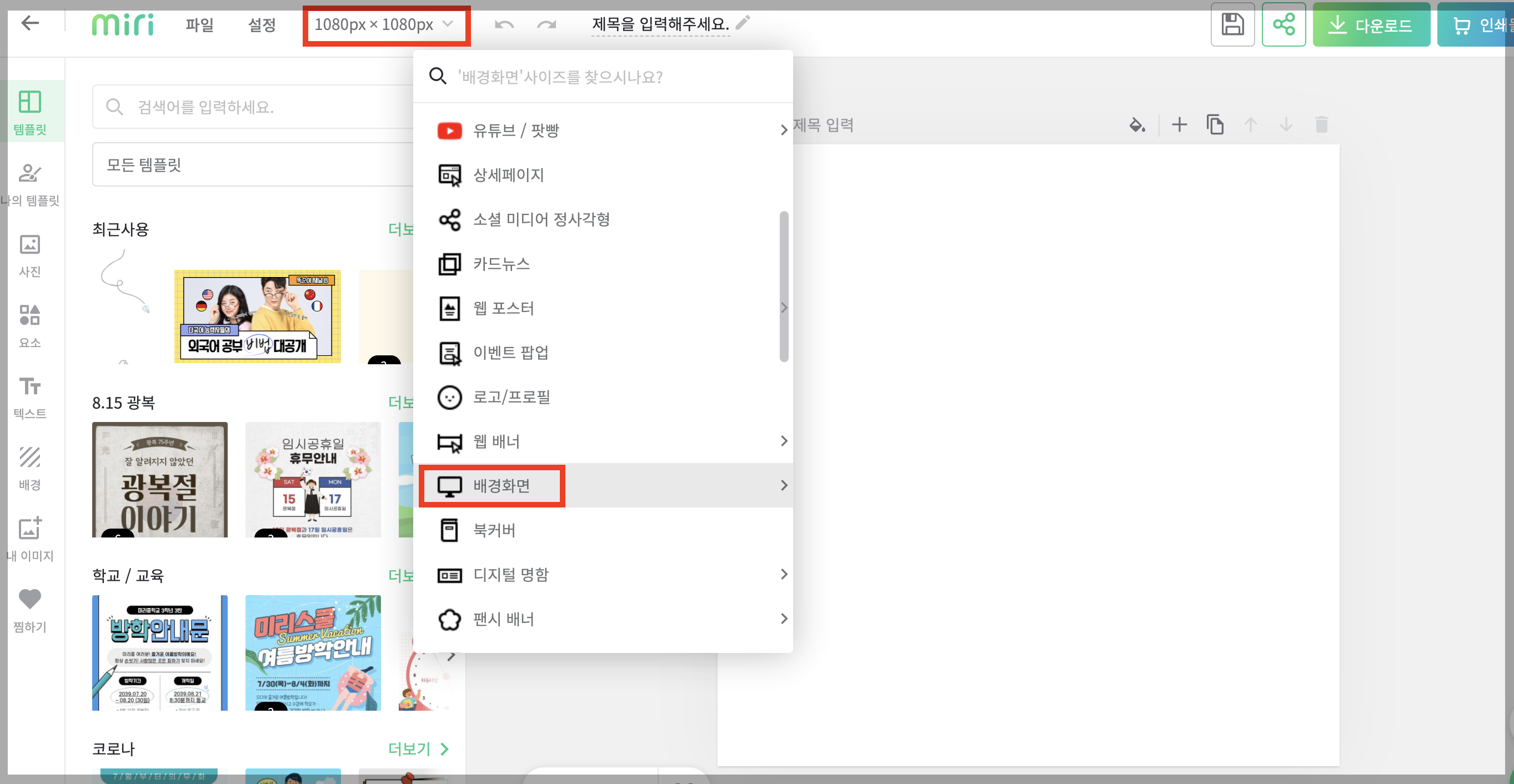The width and height of the screenshot is (1514, 784).
Task: Click the paint bucket fill icon
Action: (x=1137, y=124)
